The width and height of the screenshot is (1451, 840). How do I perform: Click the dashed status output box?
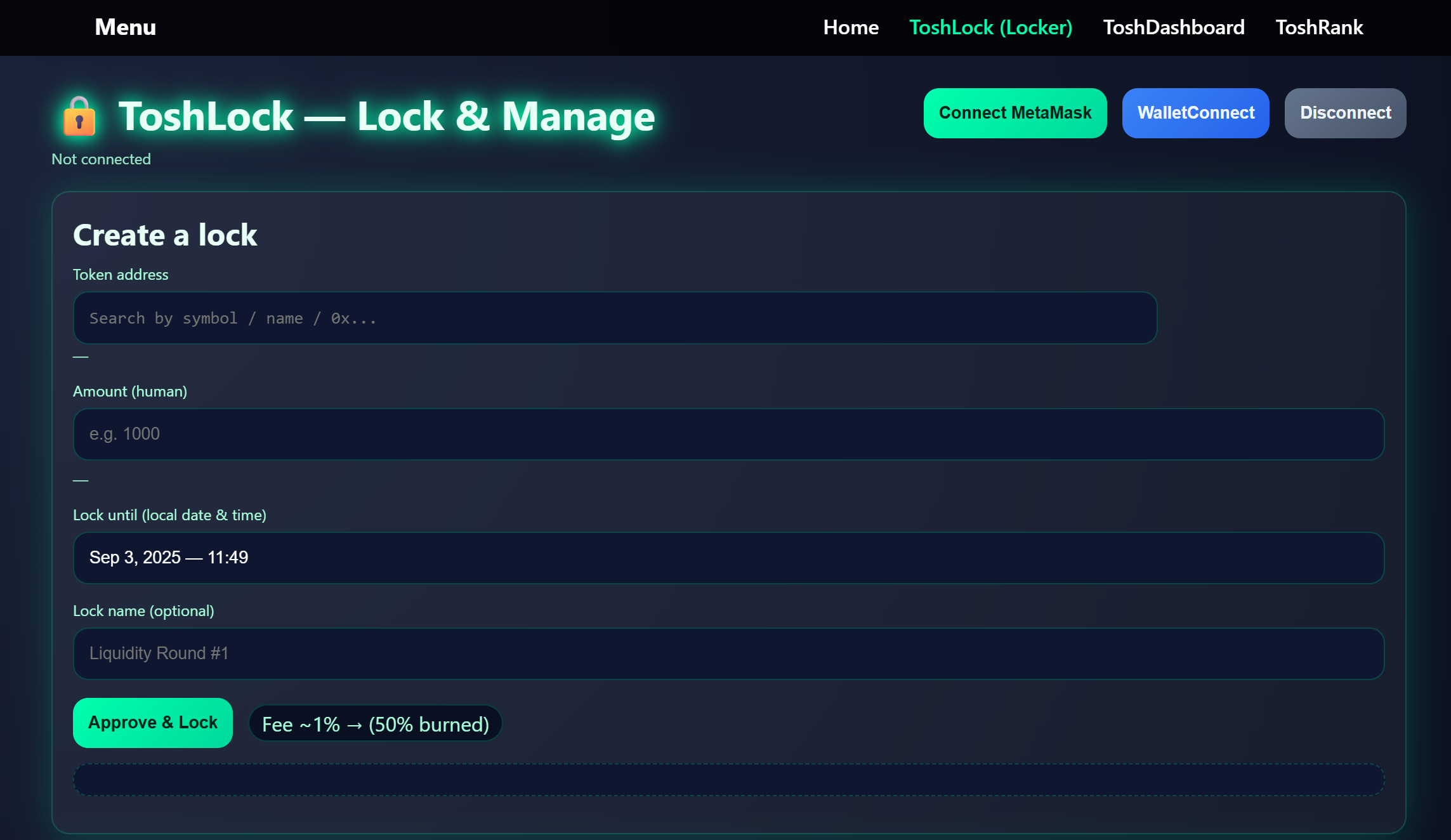click(728, 780)
